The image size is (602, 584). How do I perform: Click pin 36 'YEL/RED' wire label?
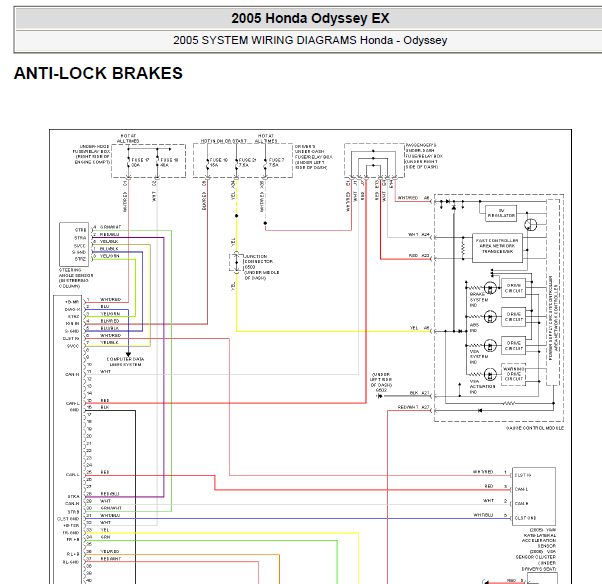pos(110,551)
